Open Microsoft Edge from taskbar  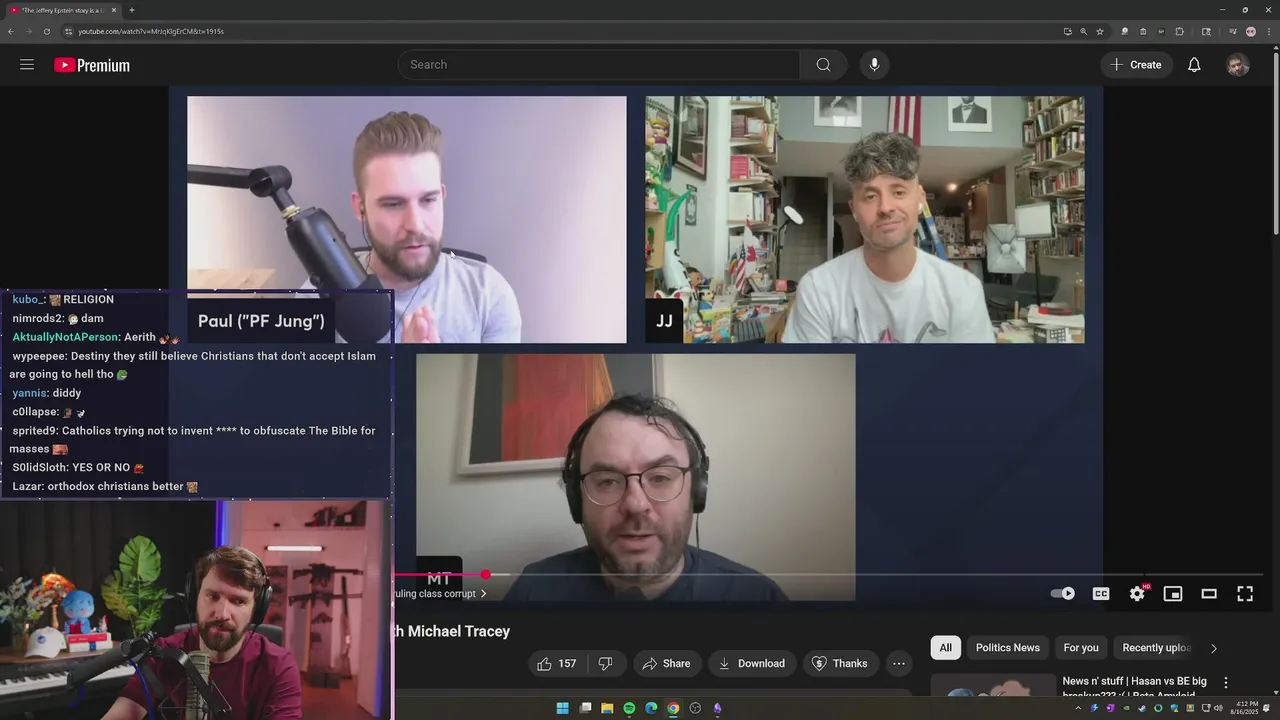coord(651,708)
